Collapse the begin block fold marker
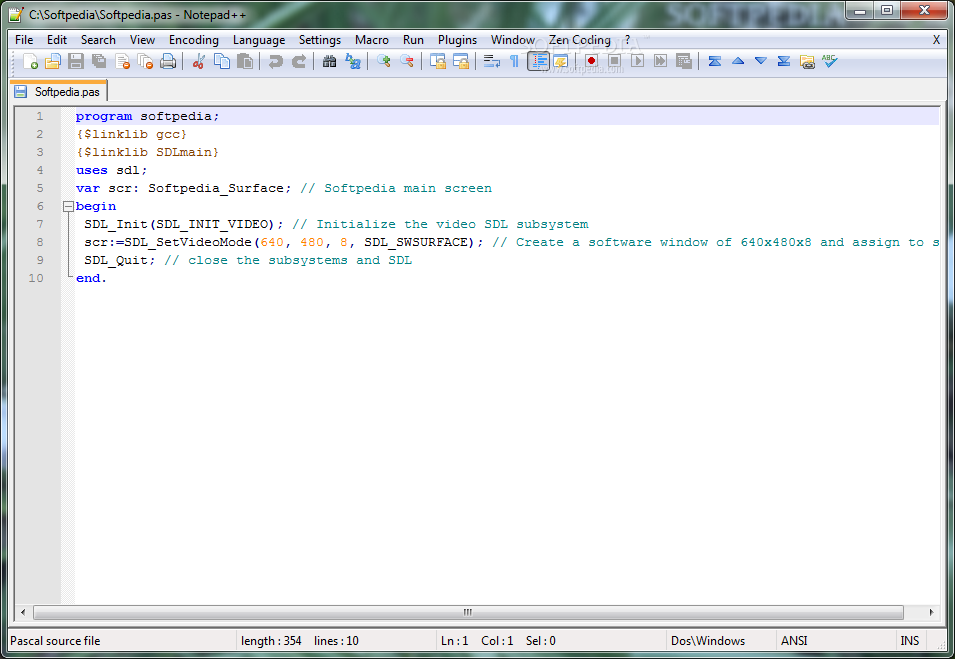This screenshot has height=659, width=955. (68, 206)
